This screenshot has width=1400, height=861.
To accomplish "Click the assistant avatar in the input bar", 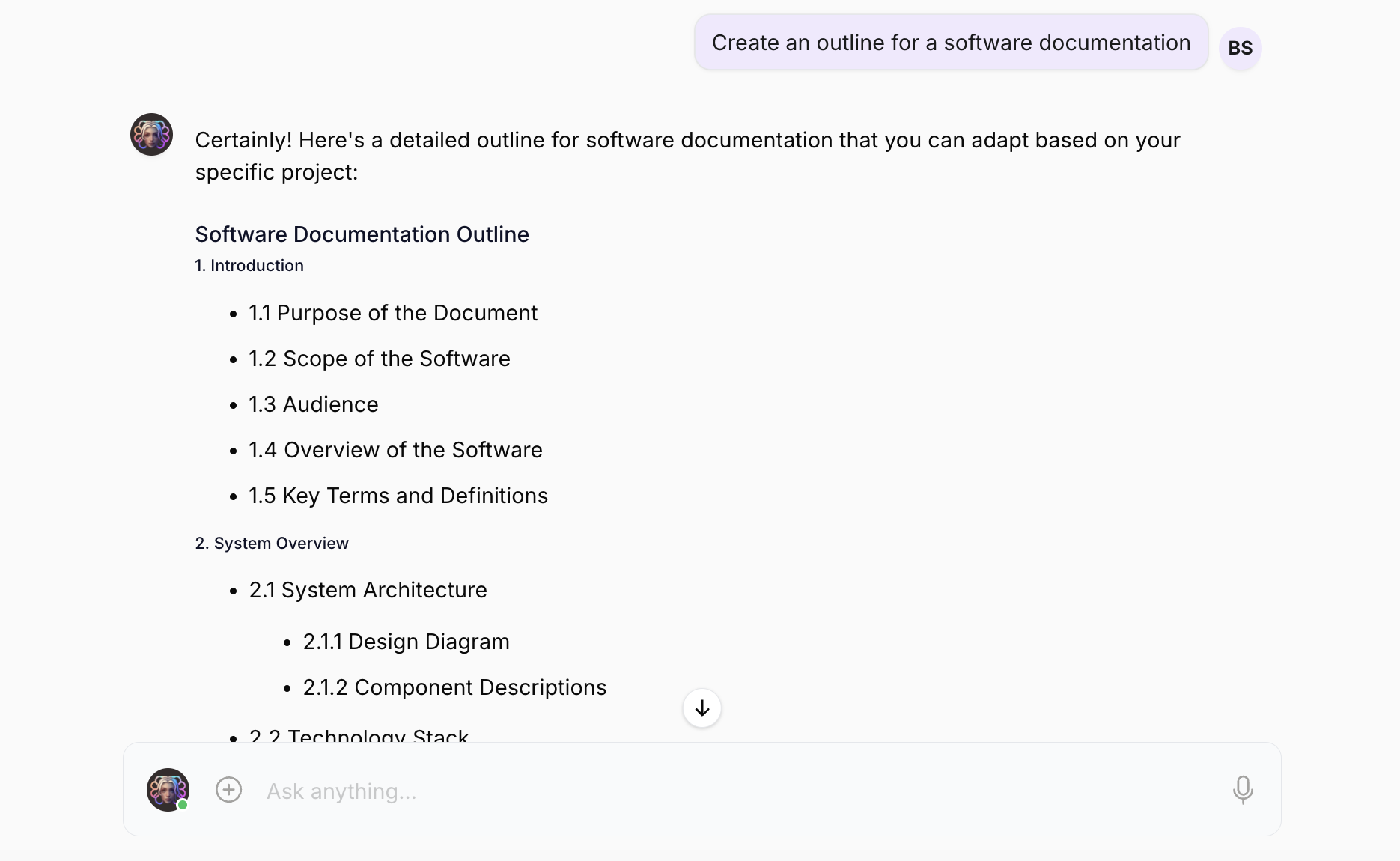I will tap(168, 790).
